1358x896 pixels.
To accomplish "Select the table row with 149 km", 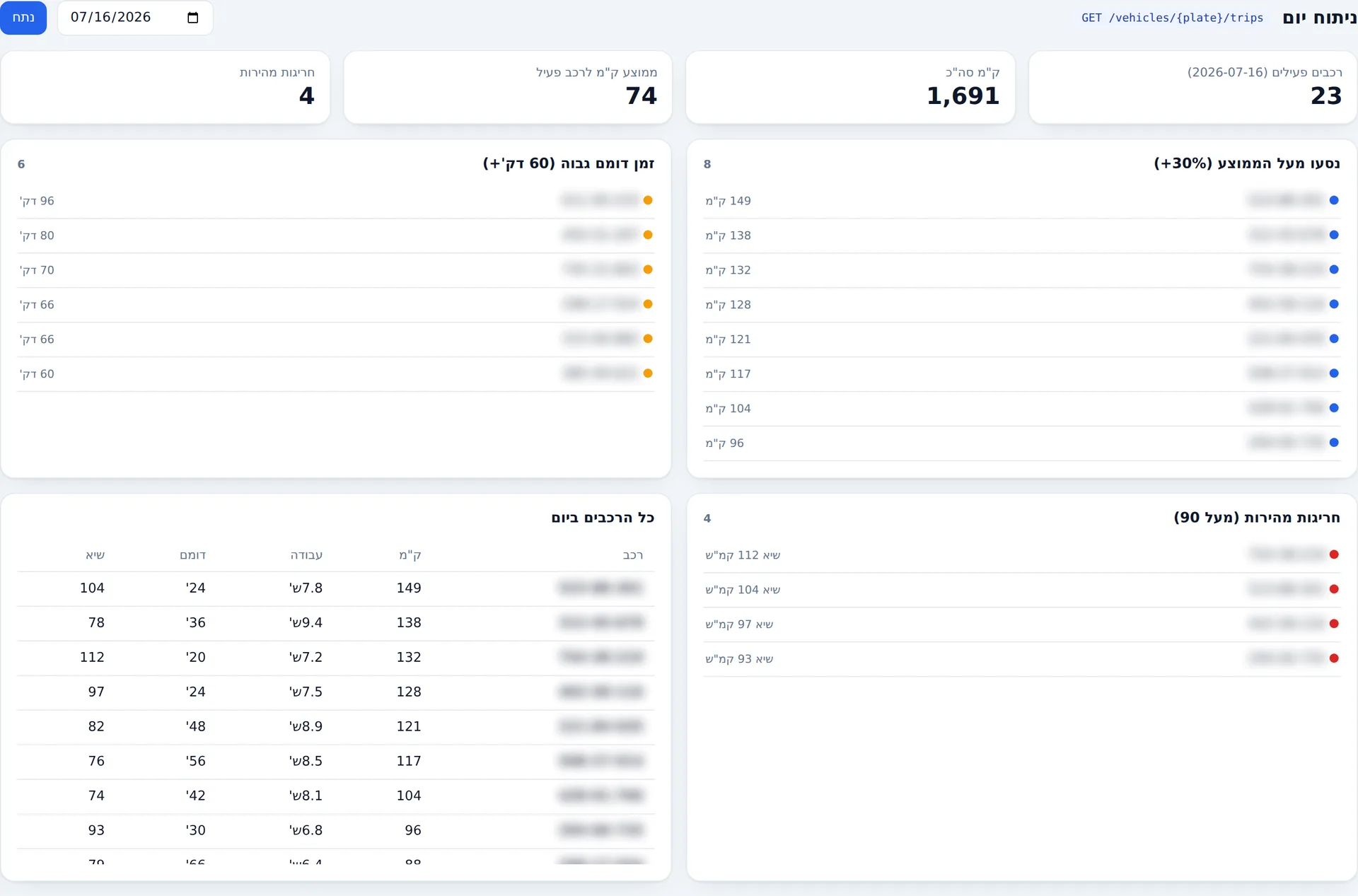I will (x=336, y=588).
